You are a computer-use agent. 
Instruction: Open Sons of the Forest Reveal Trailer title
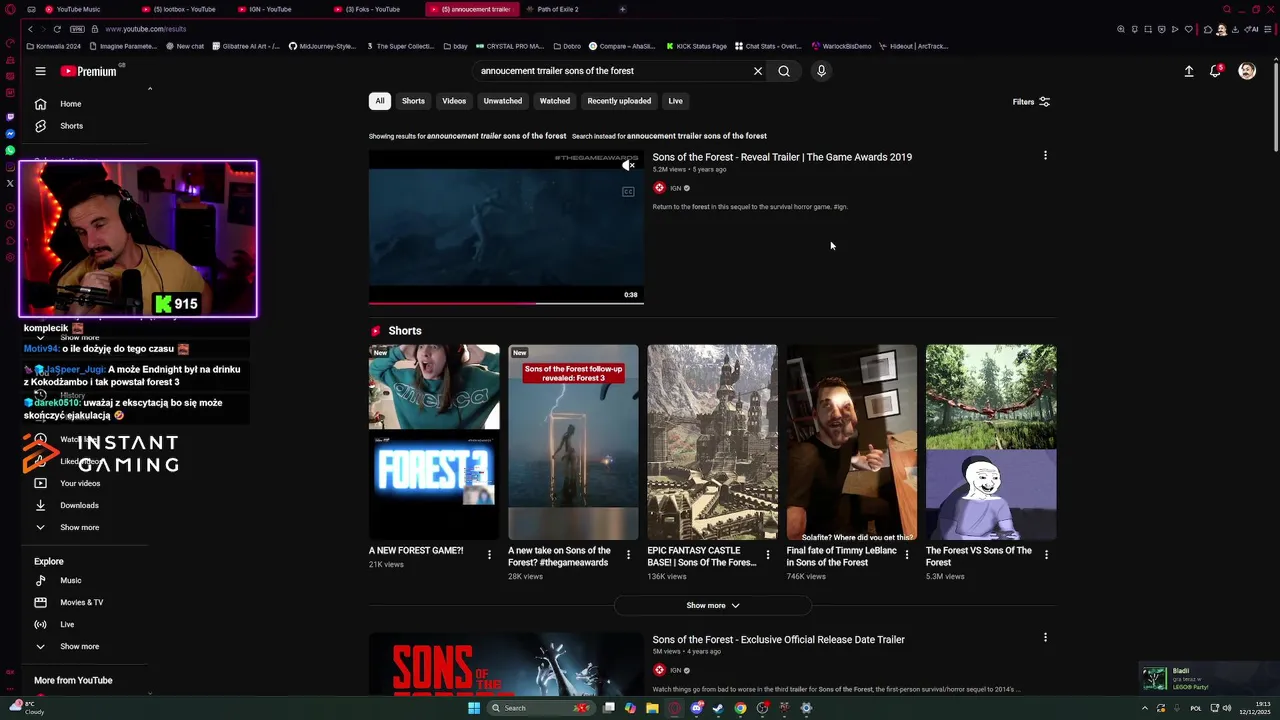782,157
